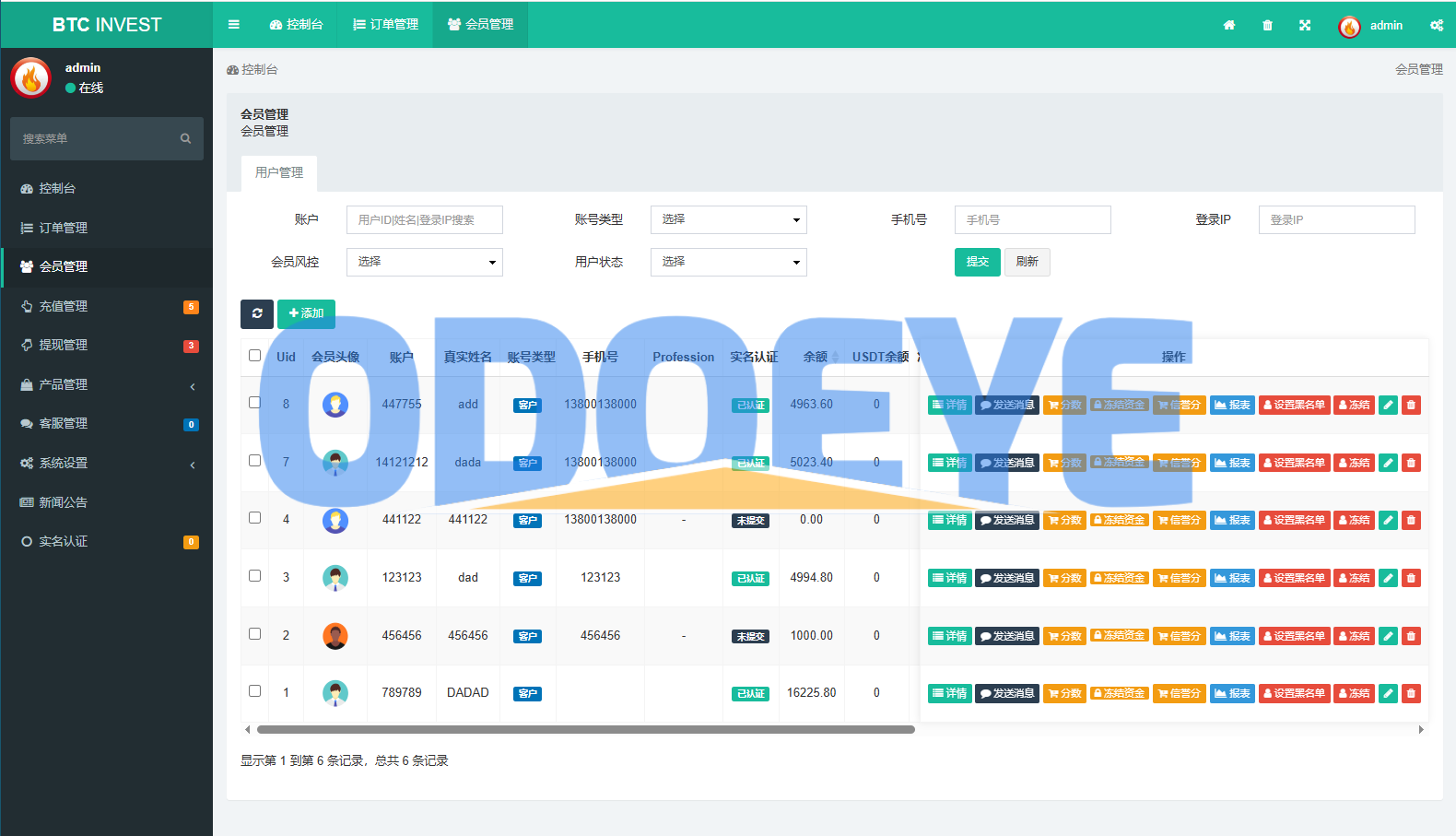Open 订单管理 in the top navigation
The height and width of the screenshot is (836, 1456).
pyautogui.click(x=386, y=25)
